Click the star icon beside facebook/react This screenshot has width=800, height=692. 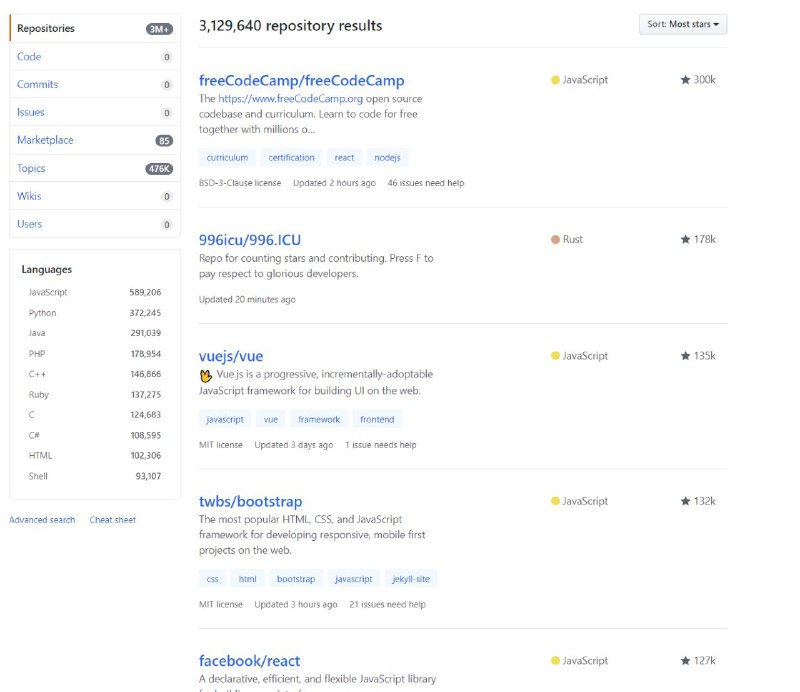pos(686,661)
